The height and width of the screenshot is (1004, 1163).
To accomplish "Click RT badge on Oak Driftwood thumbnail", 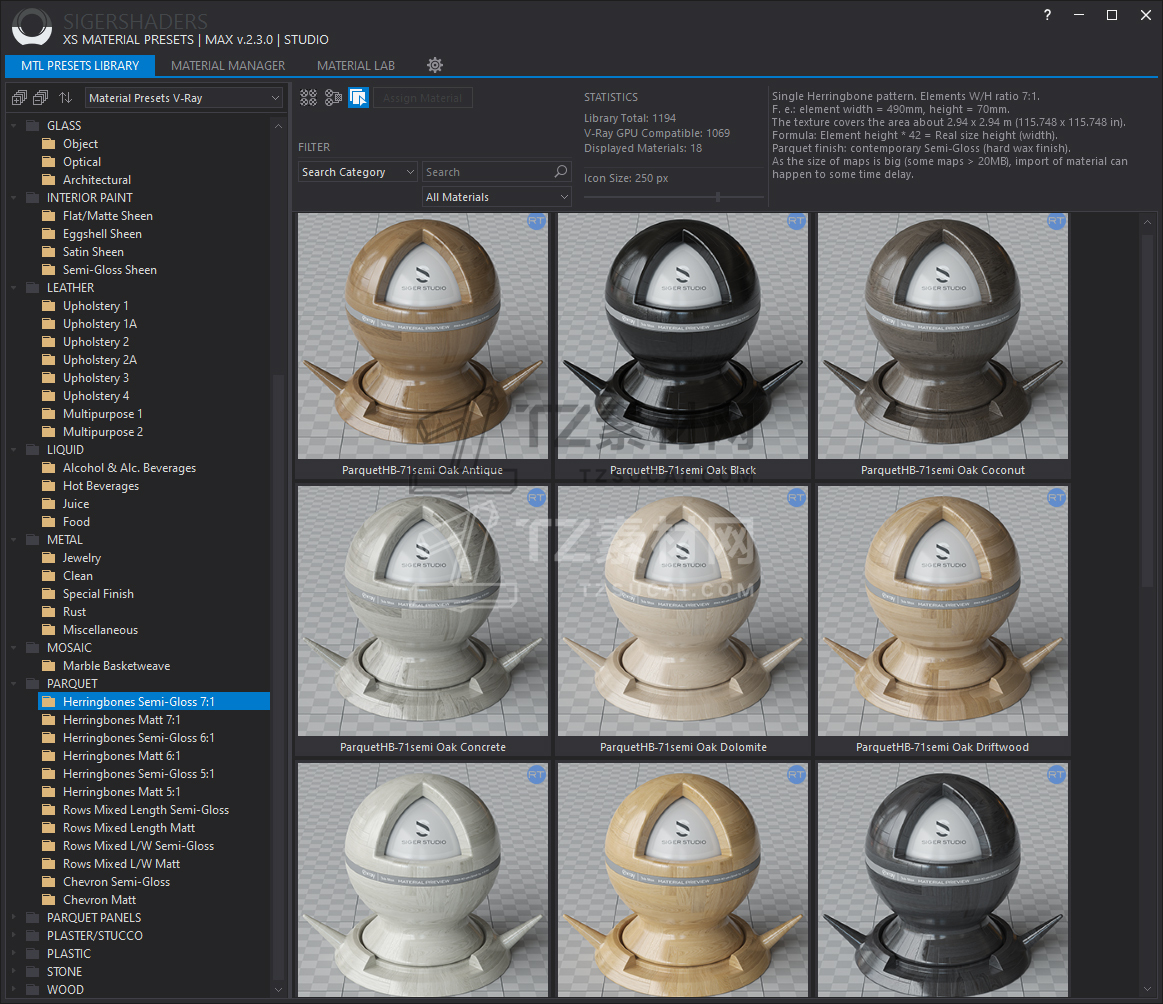I will pos(1056,498).
